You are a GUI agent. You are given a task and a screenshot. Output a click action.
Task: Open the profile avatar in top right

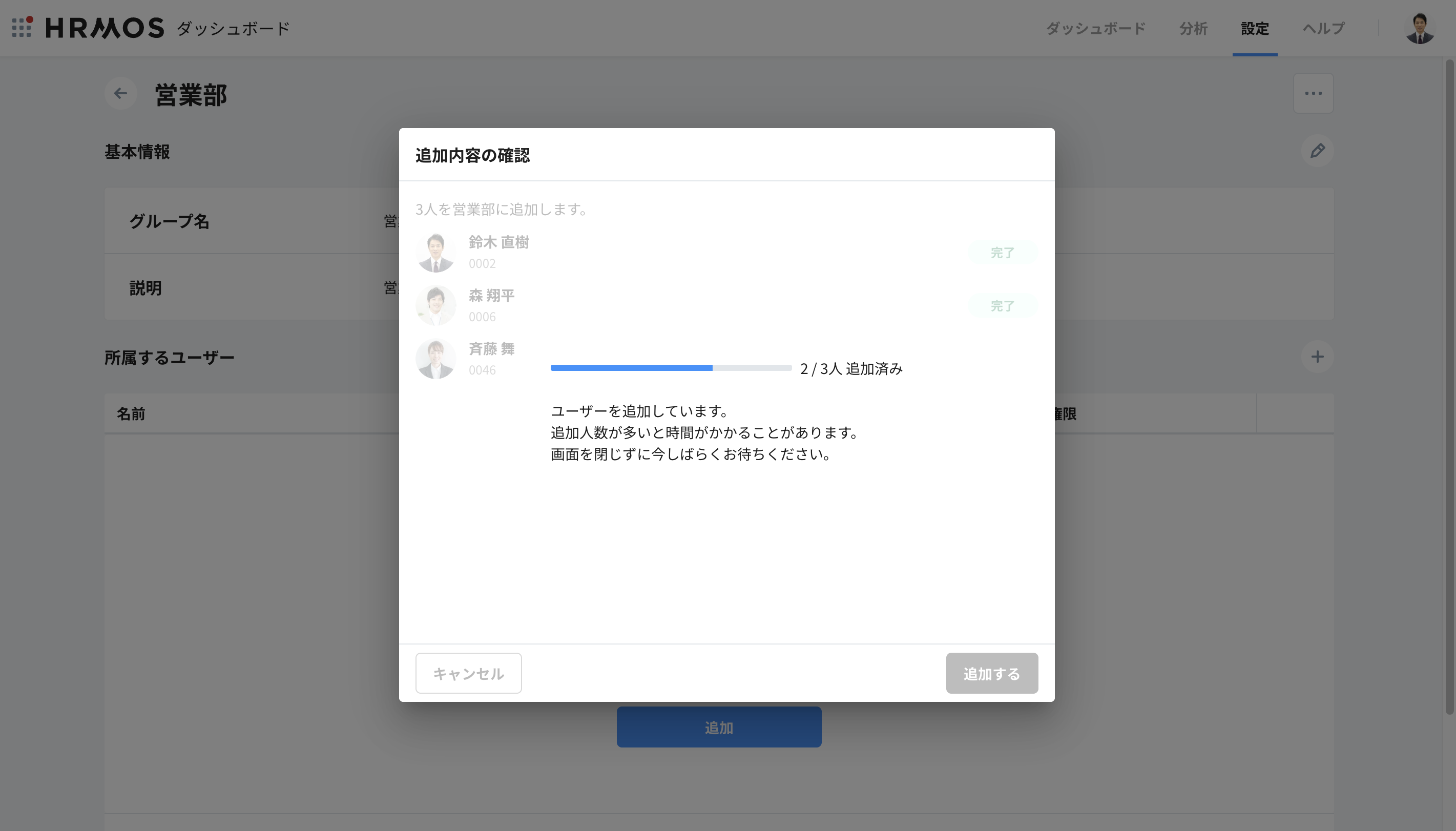[x=1419, y=29]
